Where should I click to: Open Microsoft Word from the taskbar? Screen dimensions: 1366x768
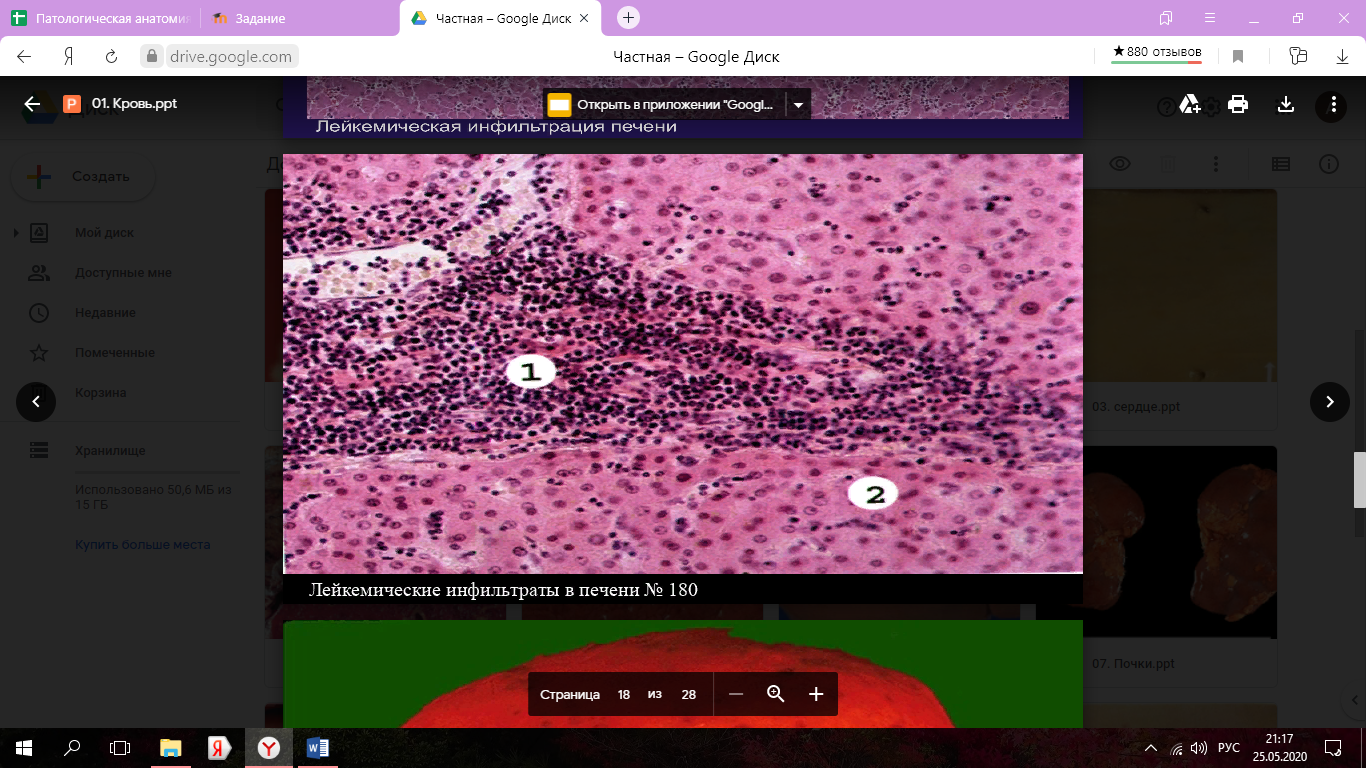point(318,747)
